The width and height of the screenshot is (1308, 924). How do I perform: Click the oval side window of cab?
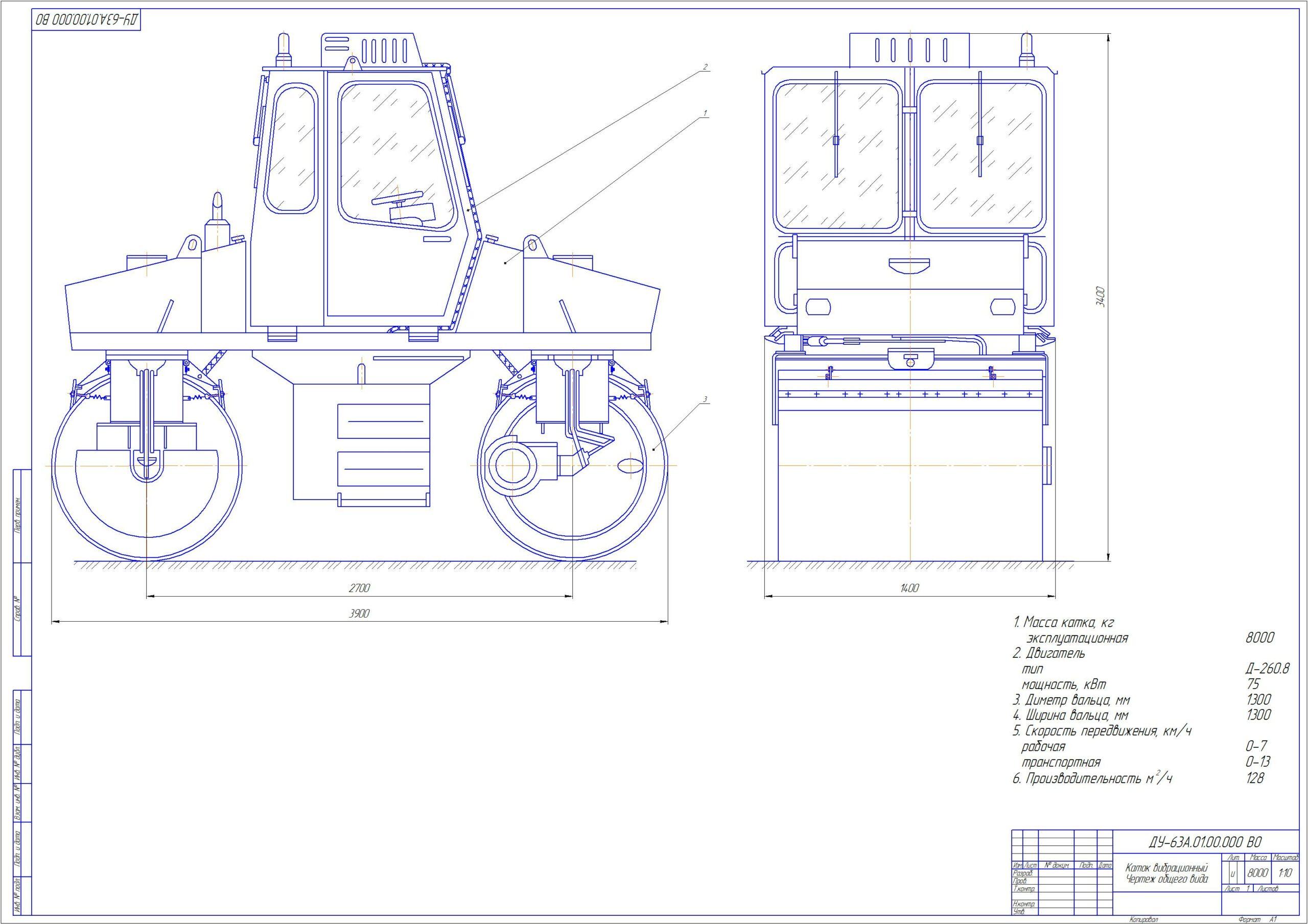(x=291, y=149)
